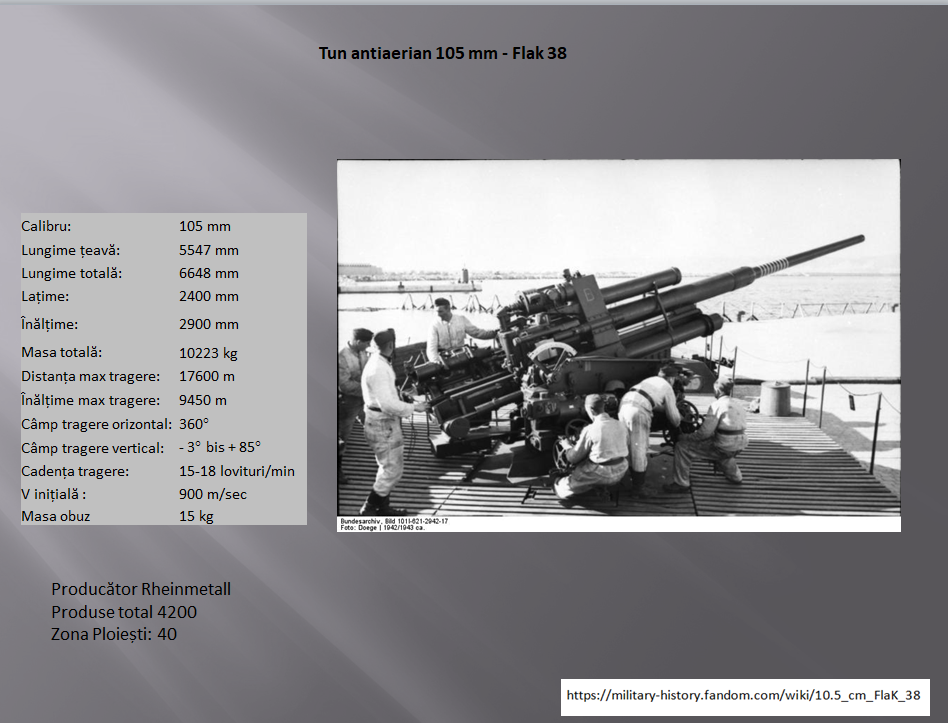
Task: Select the '10223 kg' mass value
Action: [x=208, y=353]
